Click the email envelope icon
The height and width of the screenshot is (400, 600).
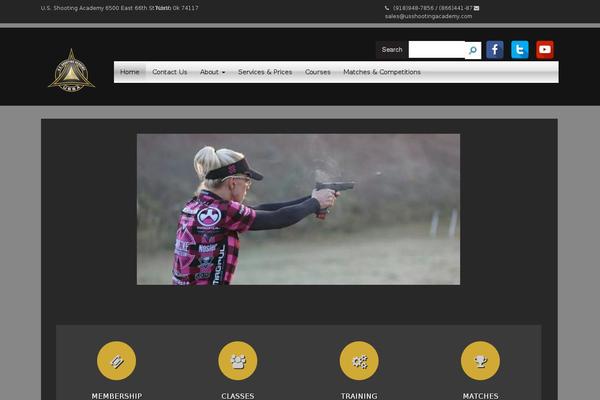(476, 8)
